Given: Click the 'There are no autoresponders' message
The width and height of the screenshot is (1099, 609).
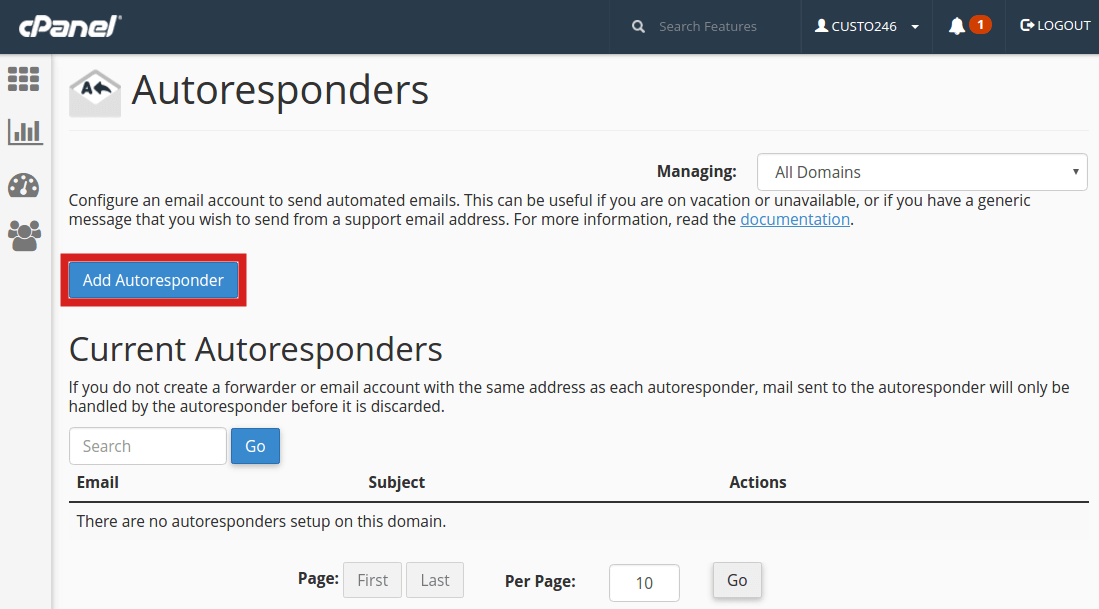Looking at the screenshot, I should tap(261, 521).
